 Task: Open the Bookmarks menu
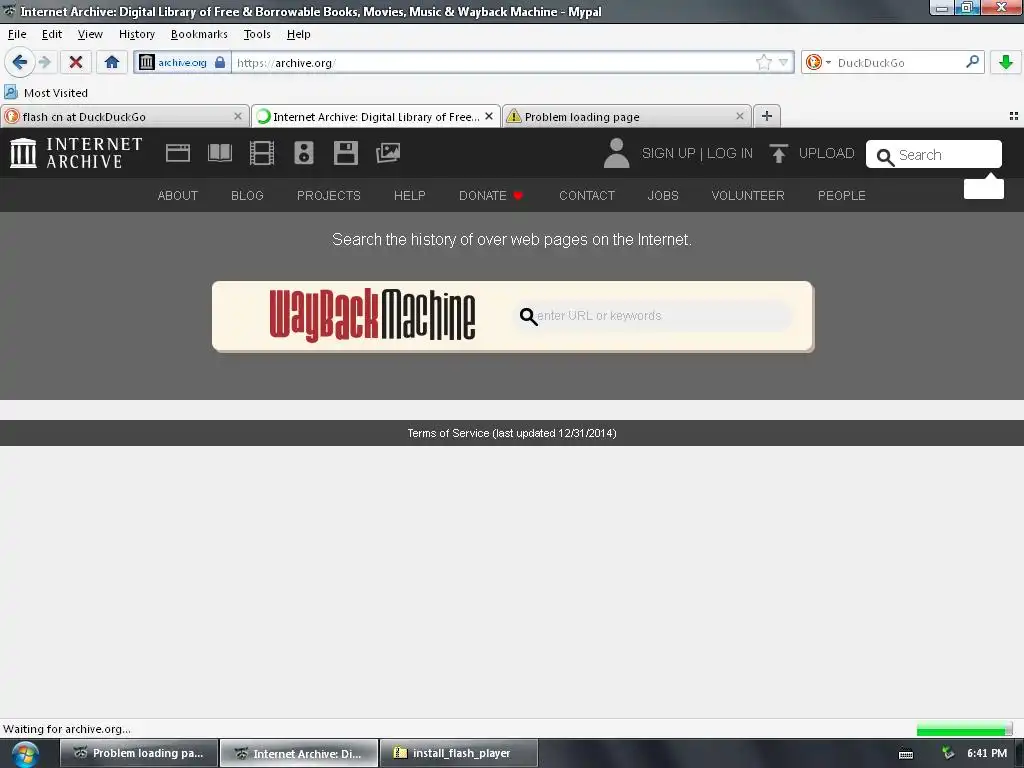tap(199, 34)
